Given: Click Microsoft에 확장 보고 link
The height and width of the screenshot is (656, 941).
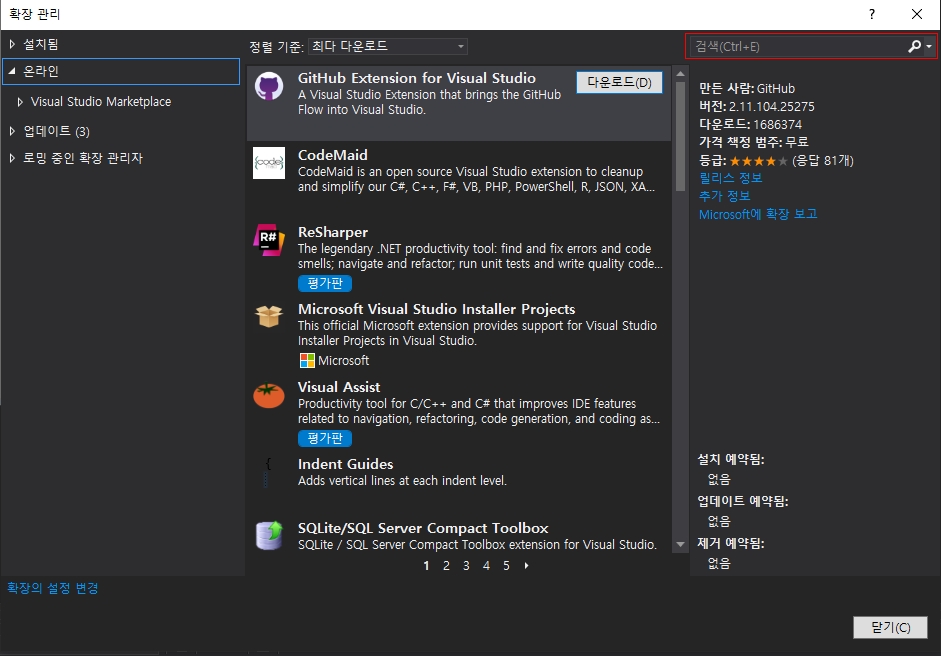Looking at the screenshot, I should pos(758,214).
